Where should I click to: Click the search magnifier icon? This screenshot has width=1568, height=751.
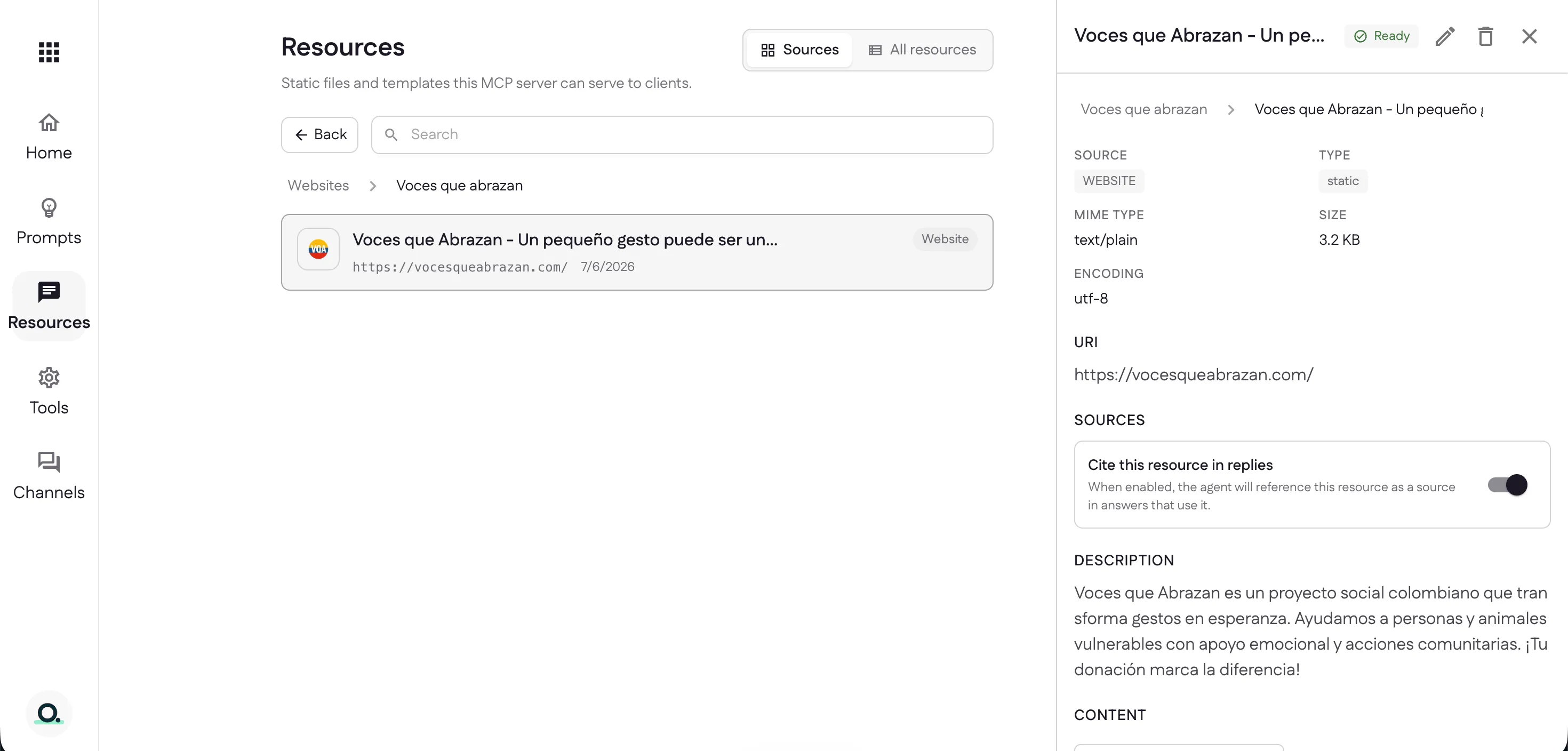(x=391, y=134)
